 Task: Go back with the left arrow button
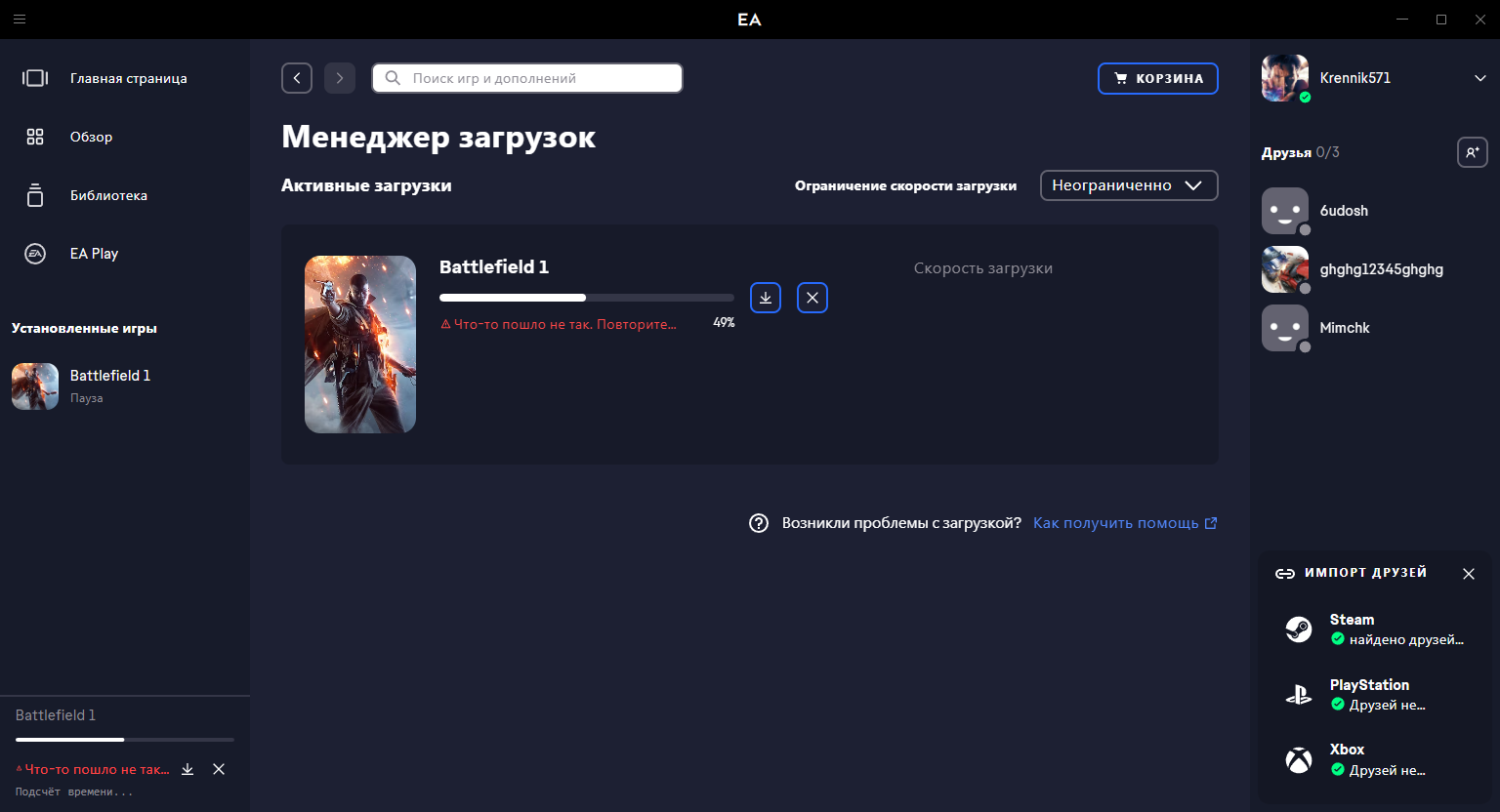(x=297, y=78)
